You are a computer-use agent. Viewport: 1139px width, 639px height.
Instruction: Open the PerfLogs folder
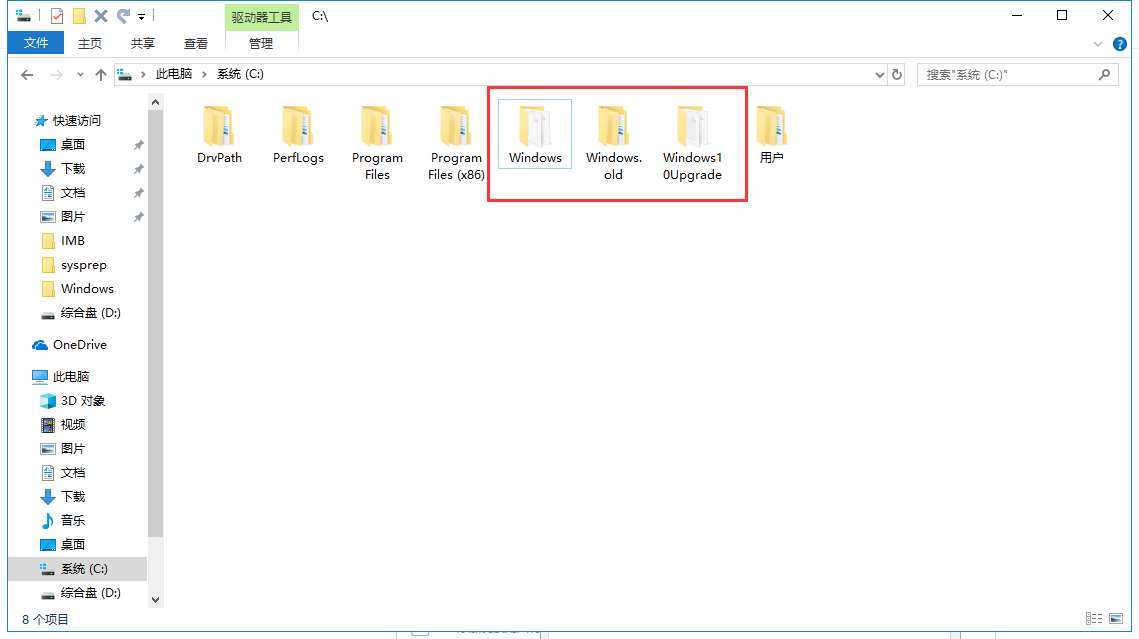(x=298, y=135)
